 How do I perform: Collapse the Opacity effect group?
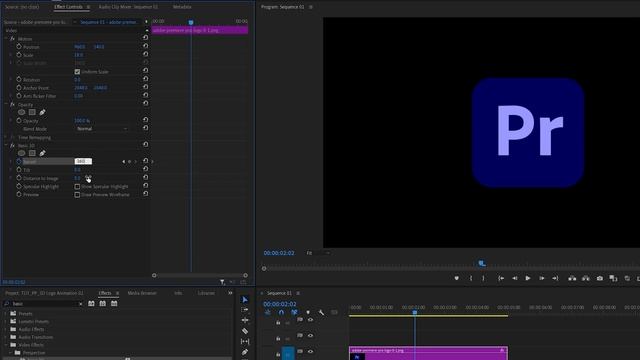click(6, 104)
